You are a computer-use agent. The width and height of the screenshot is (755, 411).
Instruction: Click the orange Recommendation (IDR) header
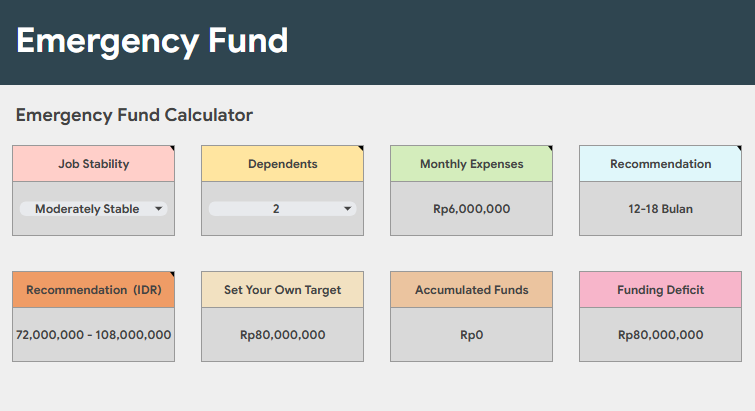tap(94, 290)
